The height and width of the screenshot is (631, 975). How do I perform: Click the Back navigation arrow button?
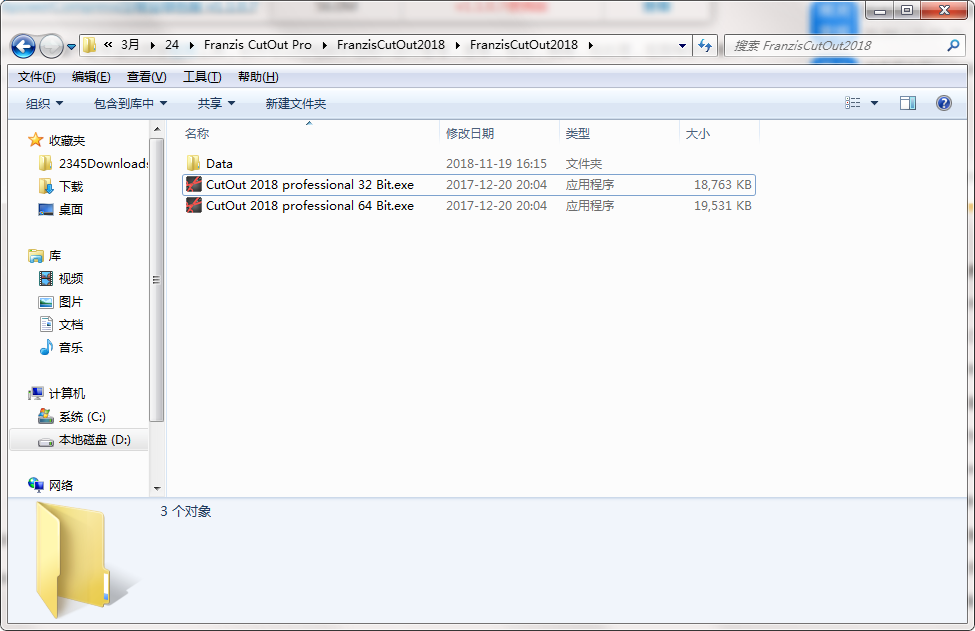coord(23,46)
